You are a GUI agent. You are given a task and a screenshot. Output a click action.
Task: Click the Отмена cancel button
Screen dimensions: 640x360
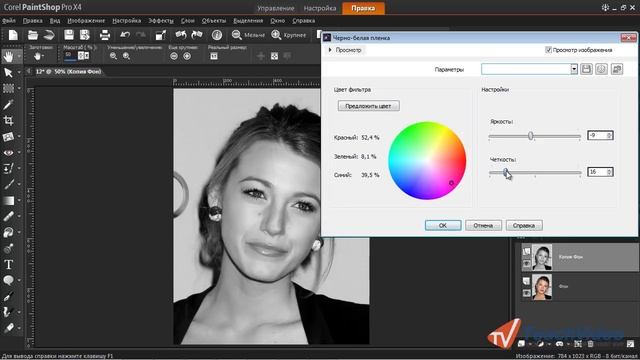[483, 225]
